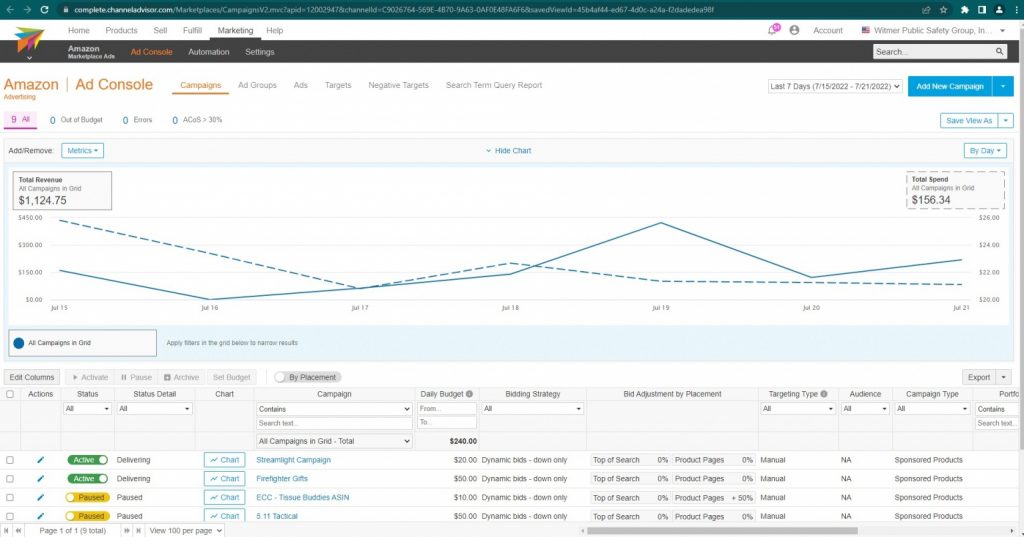Screen dimensions: 1024x537
Task: Click the Daily Budget info icon
Action: point(469,394)
